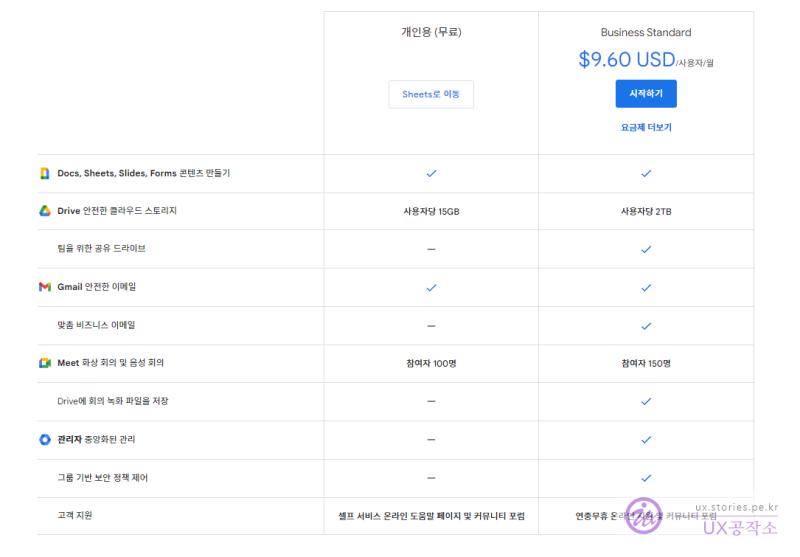This screenshot has width=800, height=557.
Task: Click the 사용자당 2TB storage cell
Action: [x=646, y=211]
